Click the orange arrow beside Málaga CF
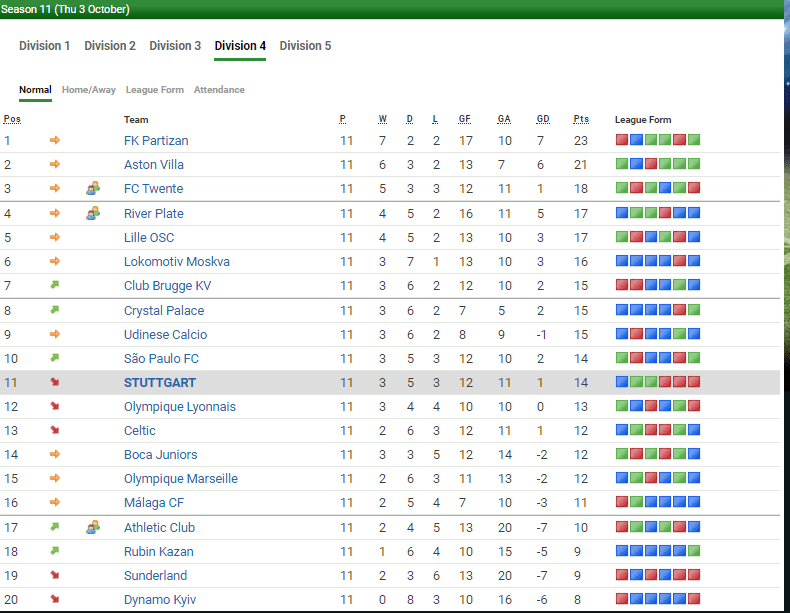The height and width of the screenshot is (613, 790). [x=55, y=503]
